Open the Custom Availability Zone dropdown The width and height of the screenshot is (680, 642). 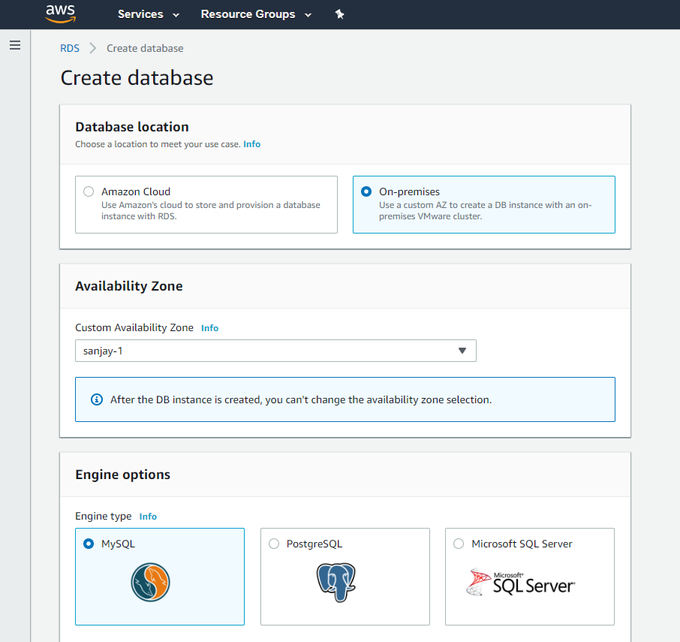tap(276, 350)
